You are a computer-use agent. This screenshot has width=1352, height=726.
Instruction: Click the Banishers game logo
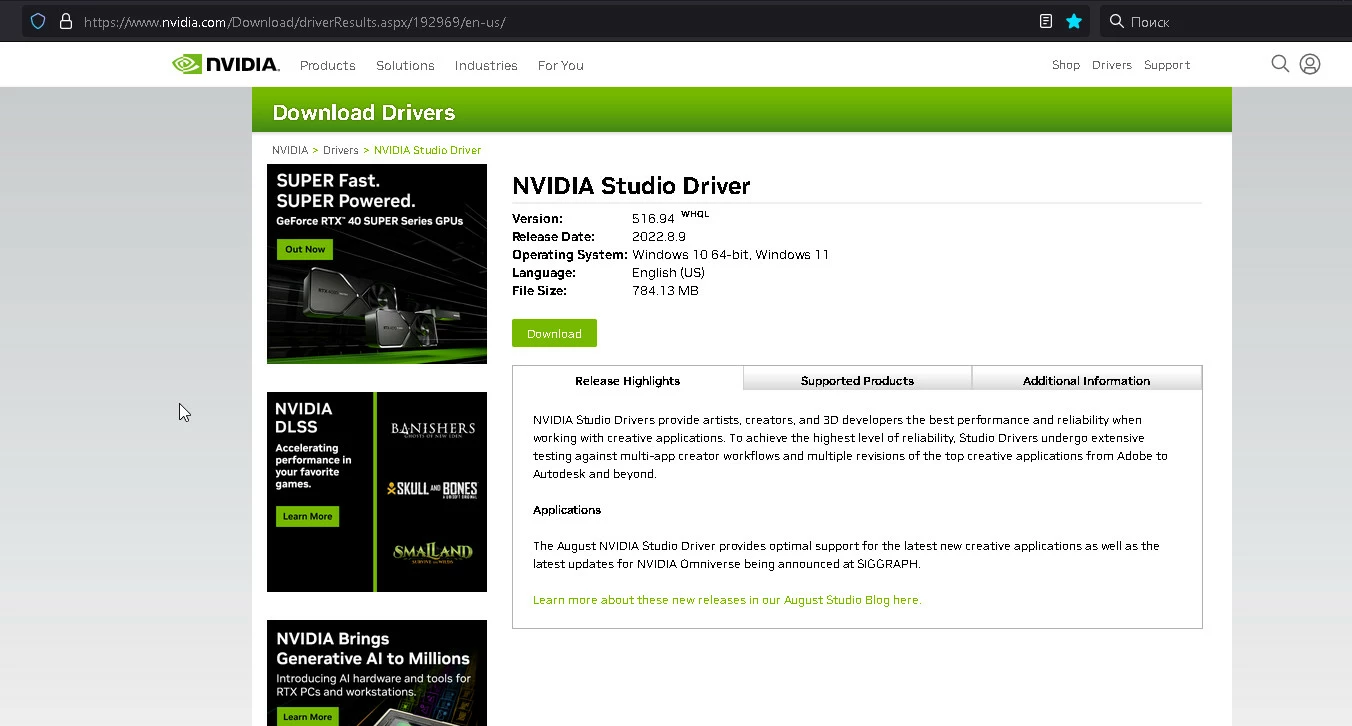(x=433, y=429)
